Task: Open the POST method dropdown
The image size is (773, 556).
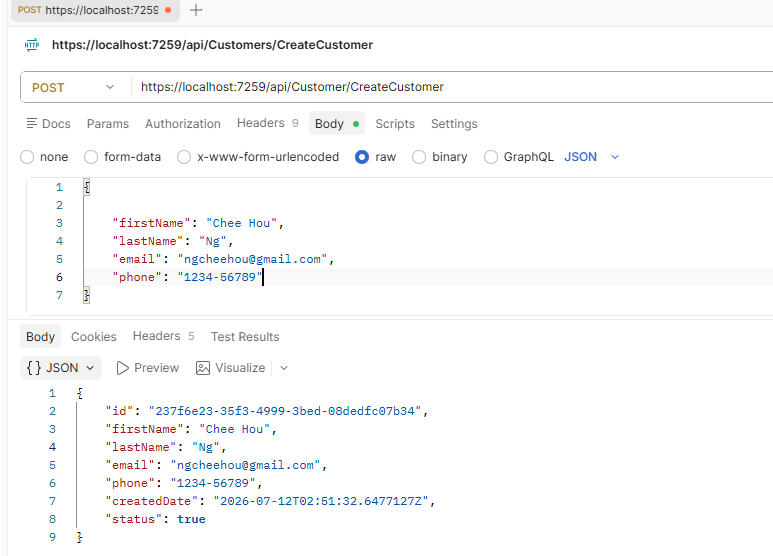Action: click(74, 87)
